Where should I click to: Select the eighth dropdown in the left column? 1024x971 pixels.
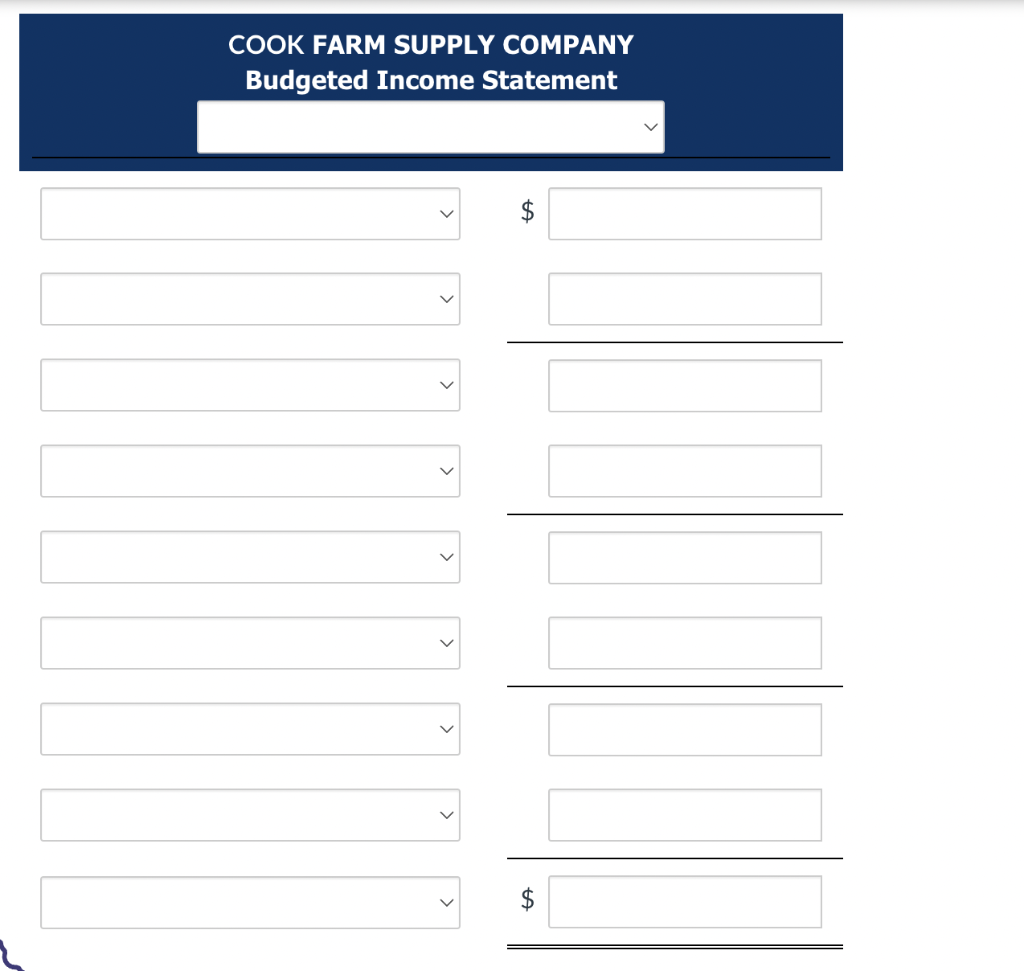point(250,815)
